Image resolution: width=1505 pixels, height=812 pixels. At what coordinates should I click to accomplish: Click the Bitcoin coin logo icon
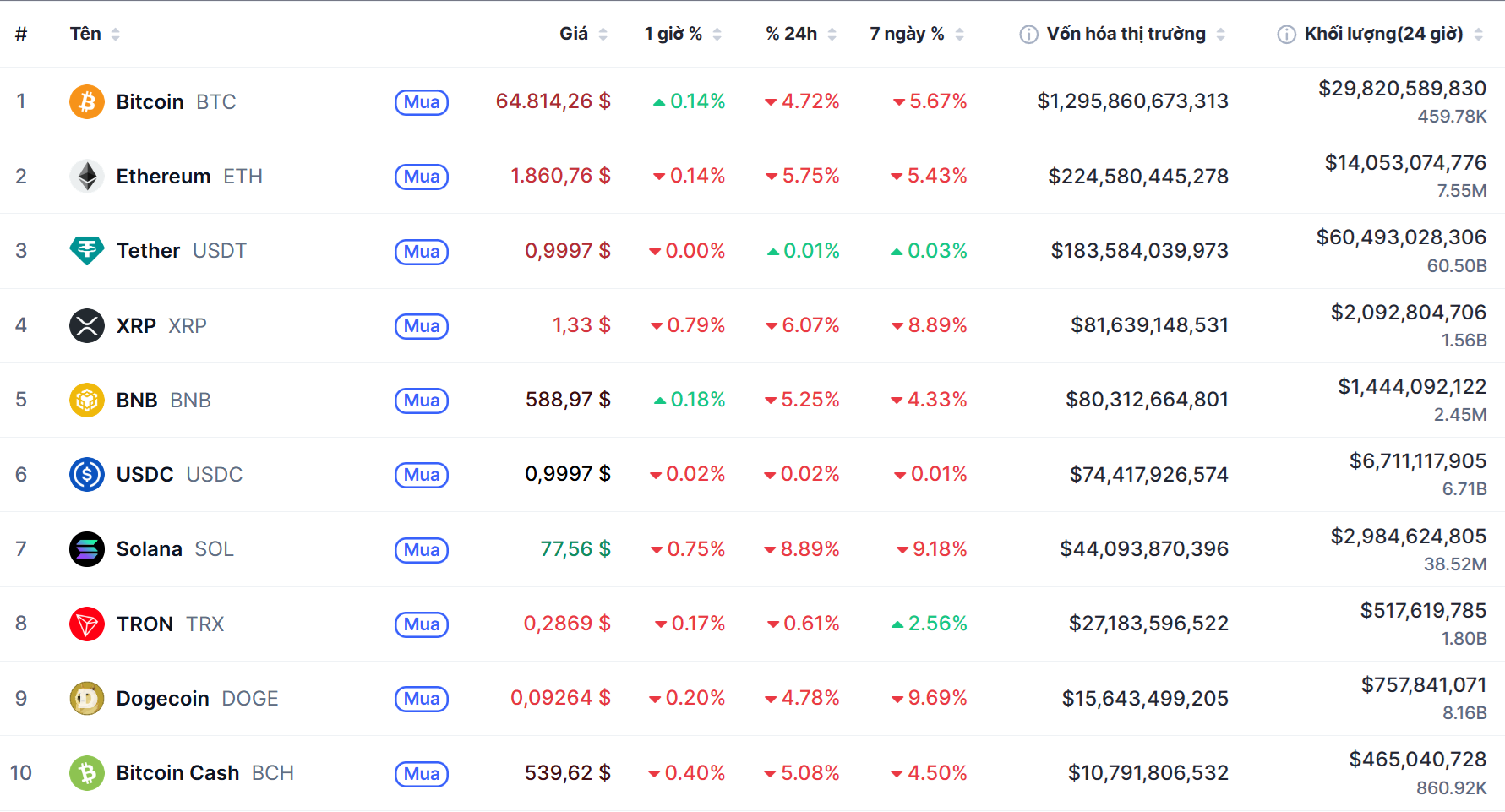86,102
